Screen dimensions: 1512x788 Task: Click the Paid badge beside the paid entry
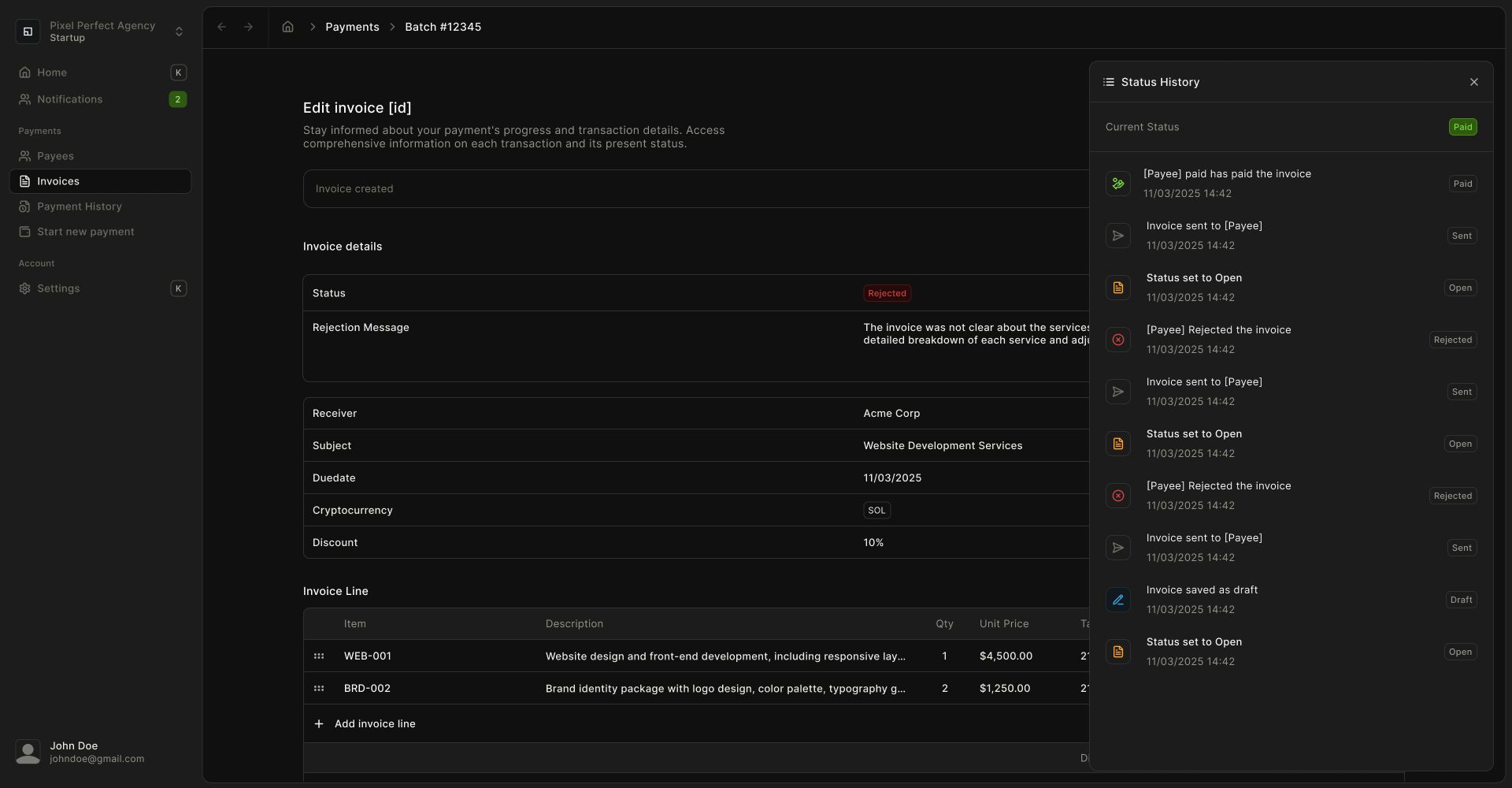tap(1462, 184)
